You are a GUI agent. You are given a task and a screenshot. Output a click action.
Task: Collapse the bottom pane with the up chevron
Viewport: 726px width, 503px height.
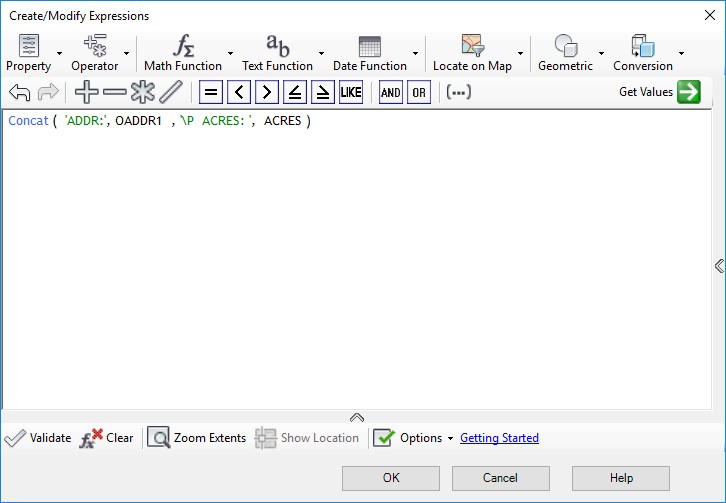357,417
